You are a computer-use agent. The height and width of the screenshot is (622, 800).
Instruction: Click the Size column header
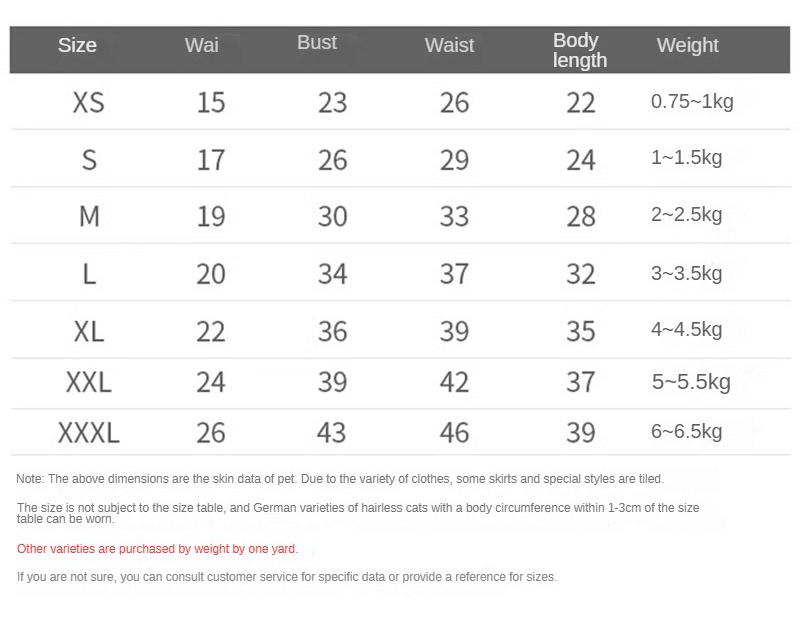pos(77,45)
